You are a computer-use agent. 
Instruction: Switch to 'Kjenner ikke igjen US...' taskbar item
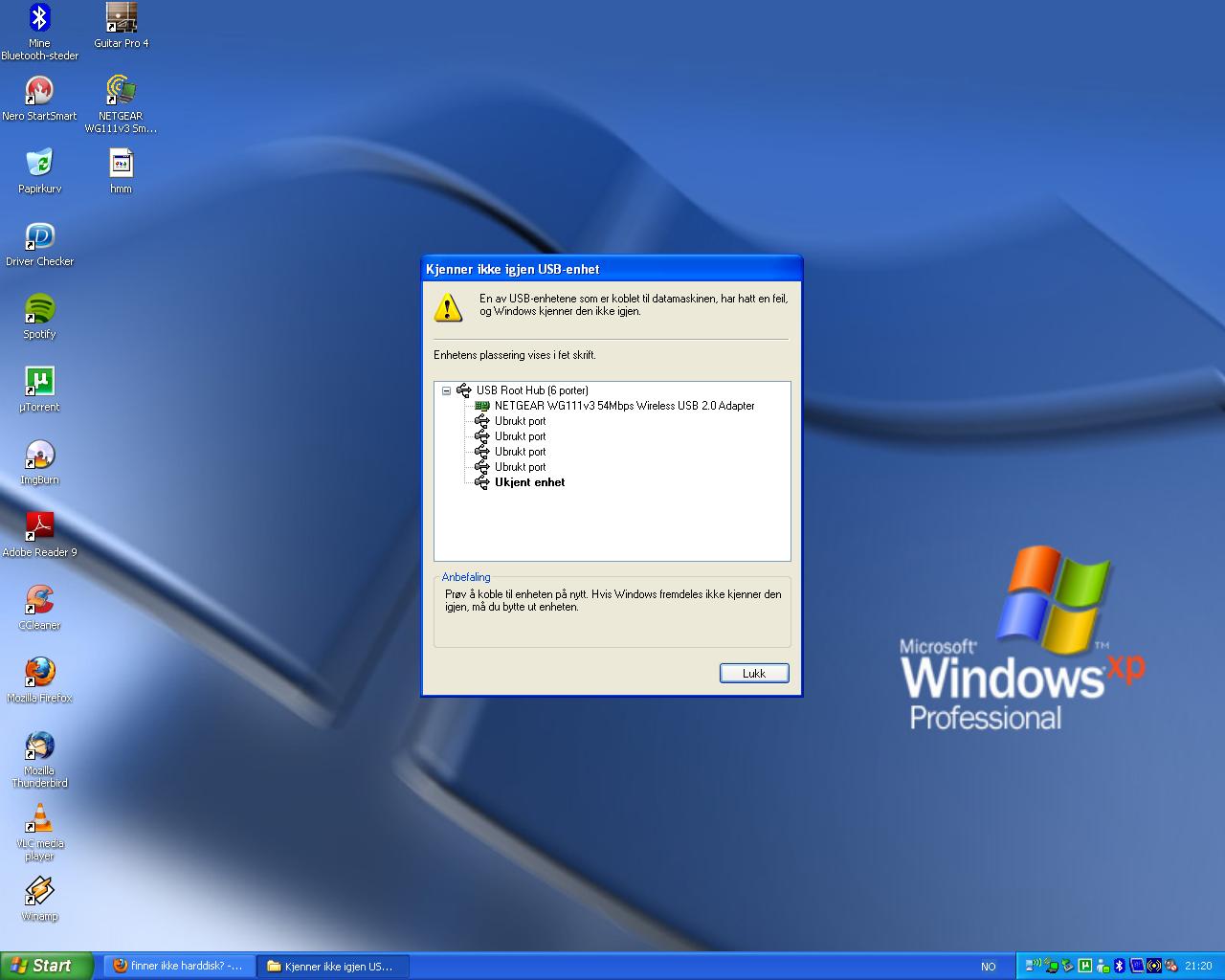pyautogui.click(x=333, y=966)
